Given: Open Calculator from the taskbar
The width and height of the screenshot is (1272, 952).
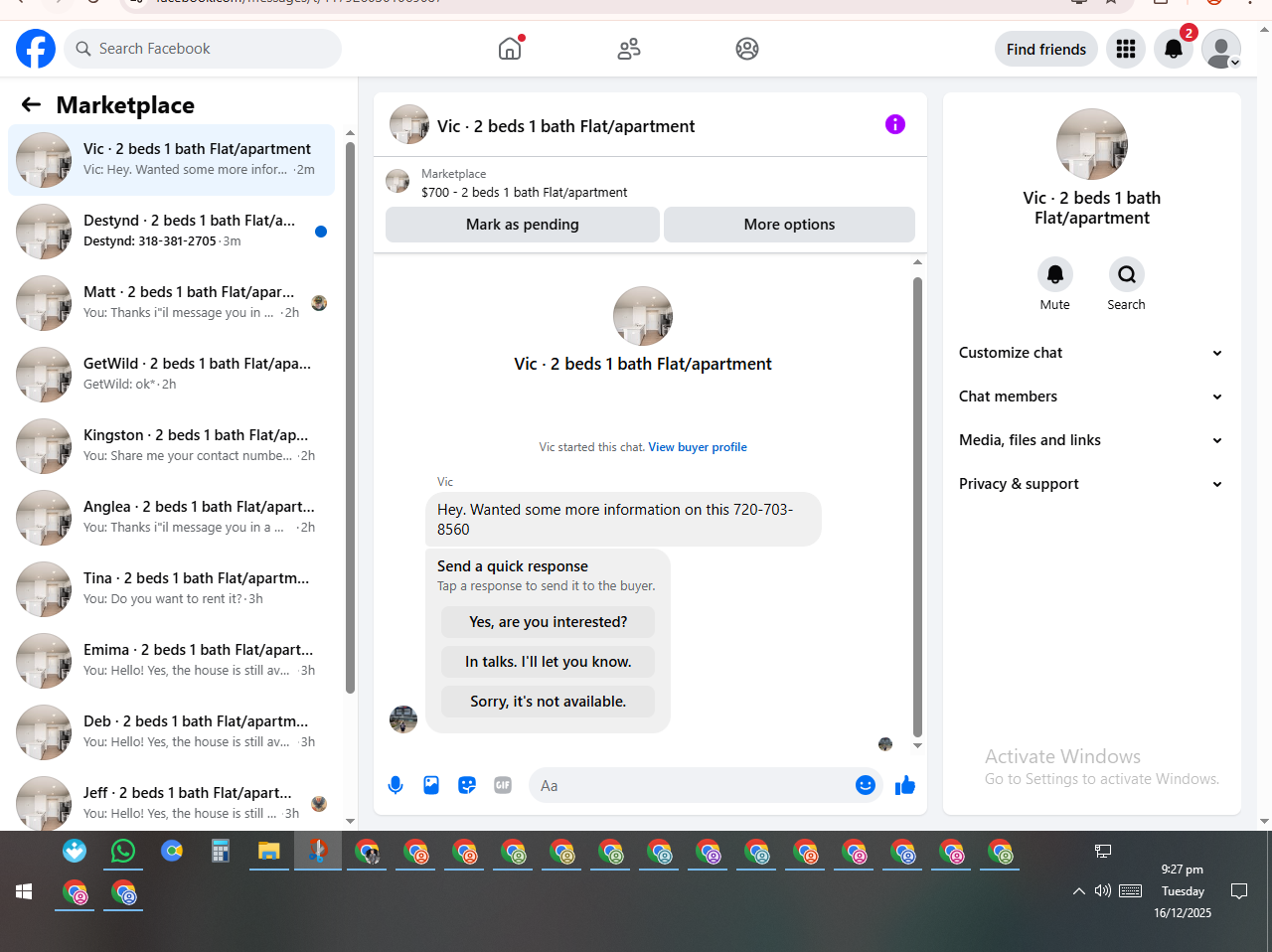Looking at the screenshot, I should [221, 851].
